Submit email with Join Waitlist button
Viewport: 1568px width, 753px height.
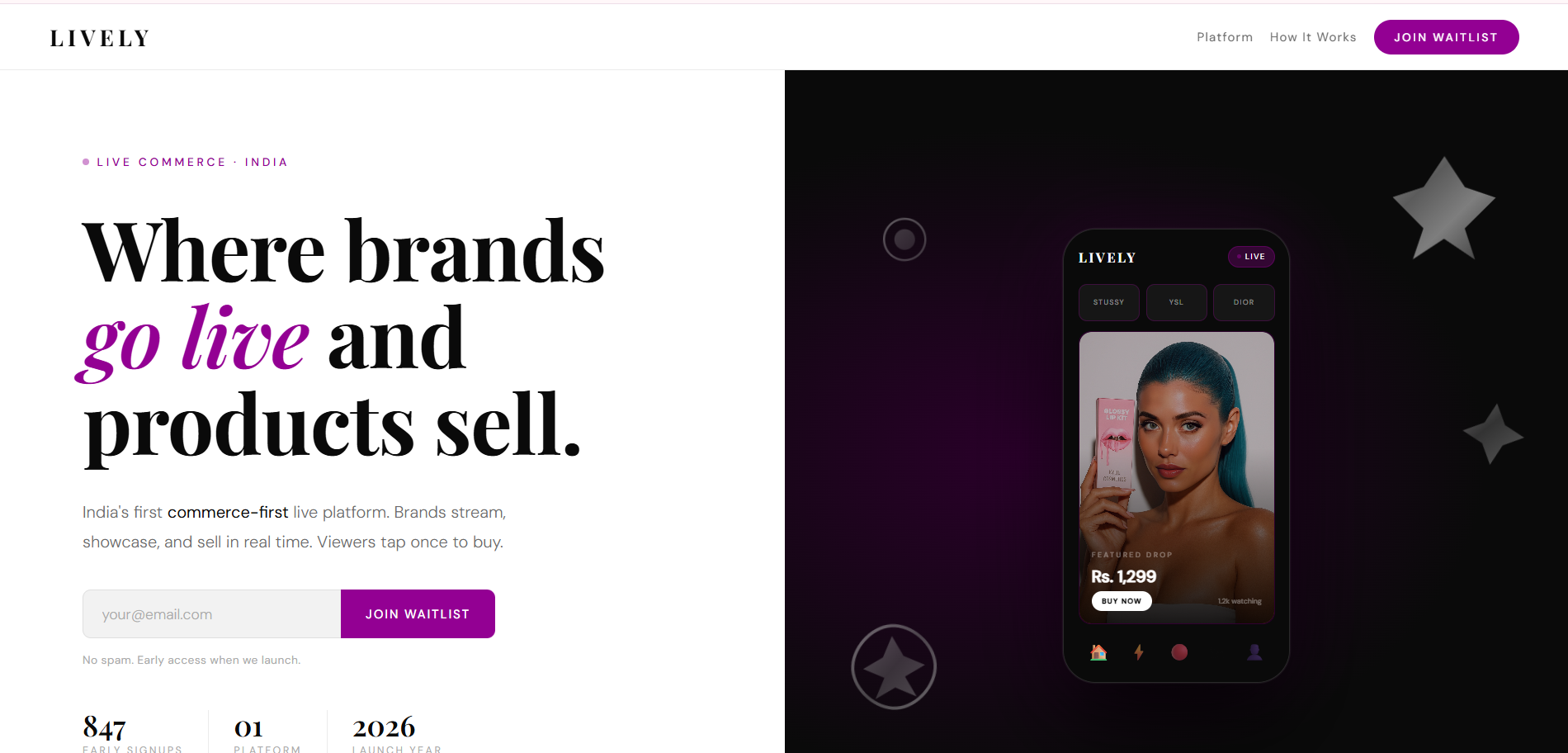tap(418, 613)
